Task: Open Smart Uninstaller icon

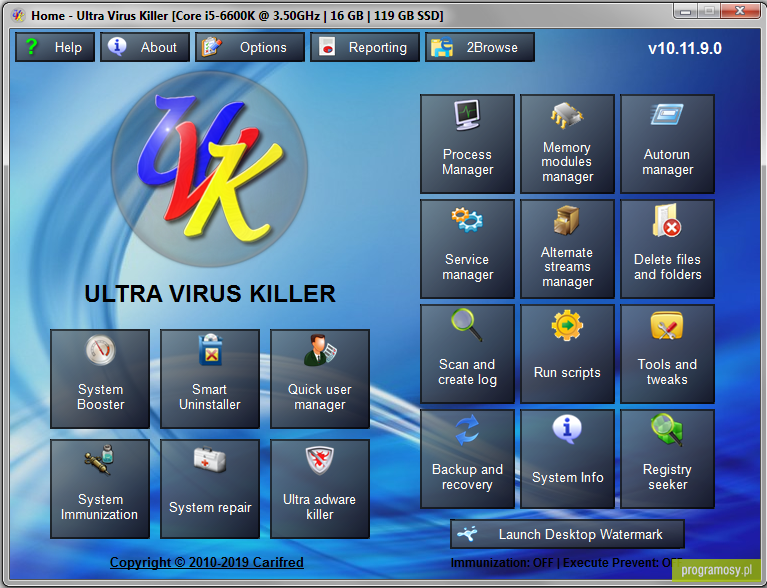Action: click(x=210, y=350)
